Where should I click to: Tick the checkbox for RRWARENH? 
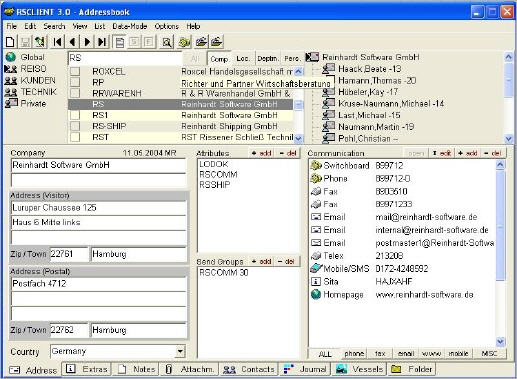75,93
